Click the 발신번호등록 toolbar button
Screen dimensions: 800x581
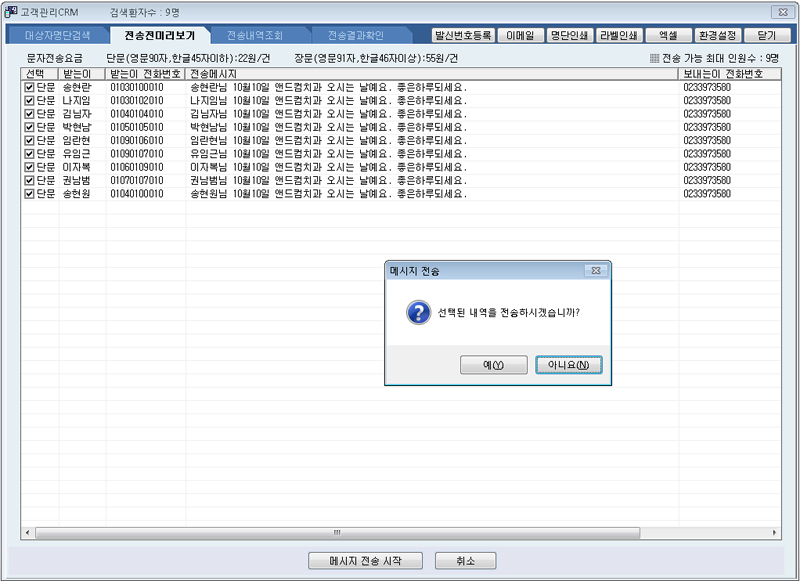pos(463,35)
